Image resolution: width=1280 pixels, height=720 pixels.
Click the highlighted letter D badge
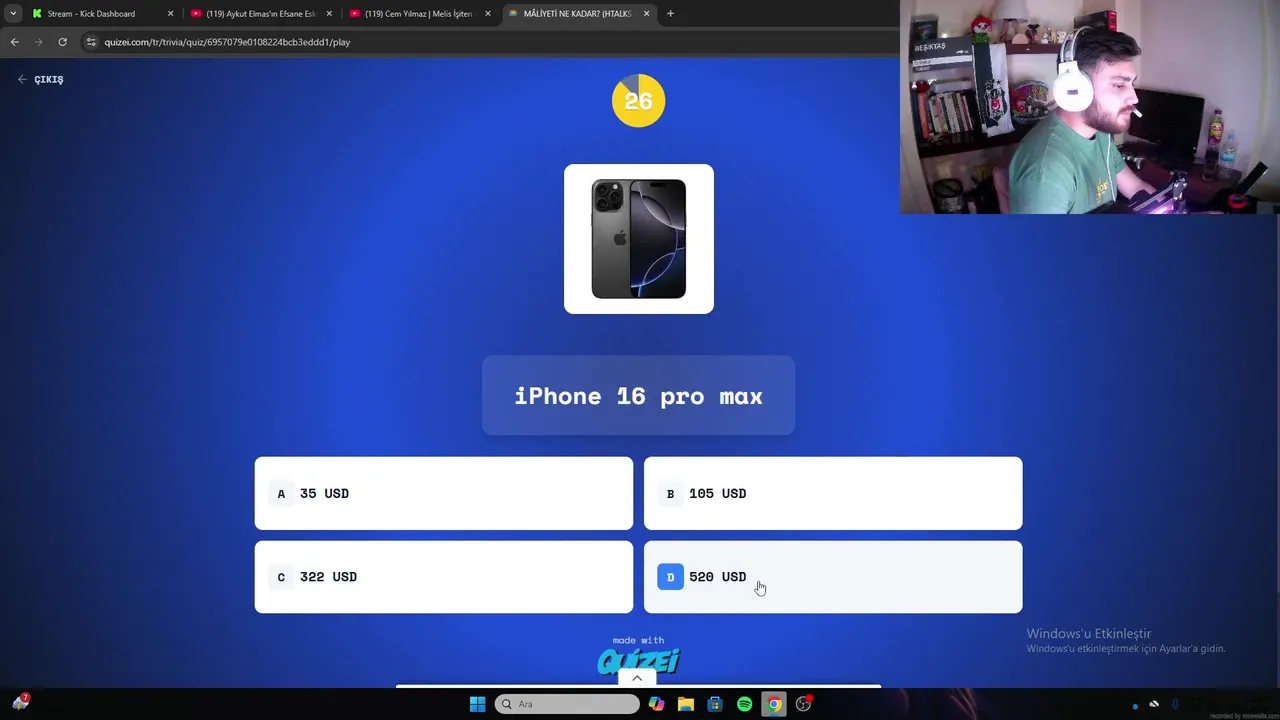[x=670, y=577]
